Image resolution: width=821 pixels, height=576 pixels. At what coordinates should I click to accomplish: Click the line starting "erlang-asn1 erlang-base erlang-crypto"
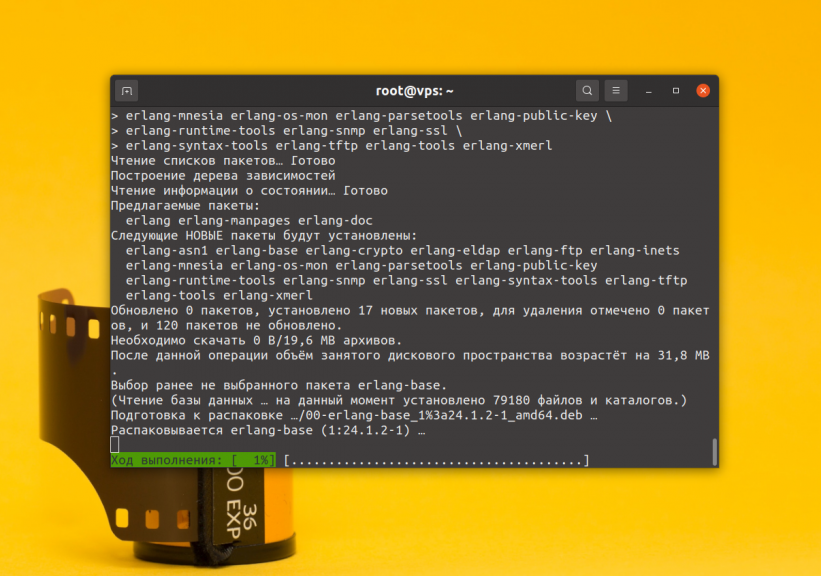[x=403, y=251]
